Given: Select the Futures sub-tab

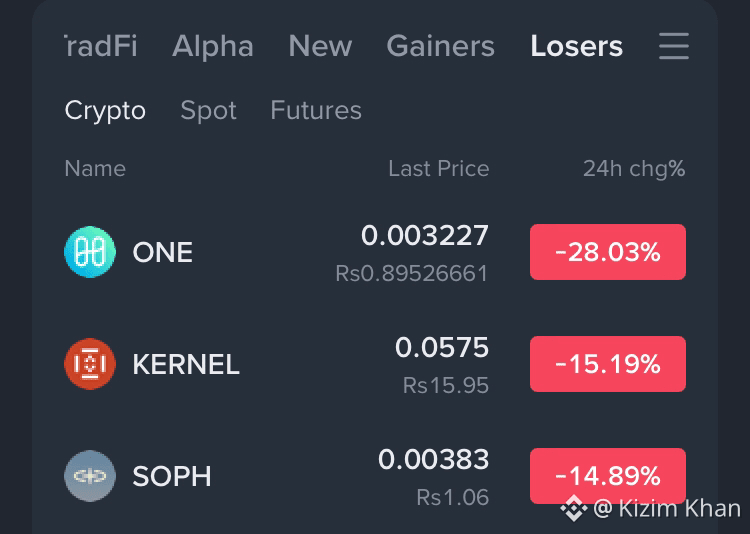Looking at the screenshot, I should click(316, 111).
